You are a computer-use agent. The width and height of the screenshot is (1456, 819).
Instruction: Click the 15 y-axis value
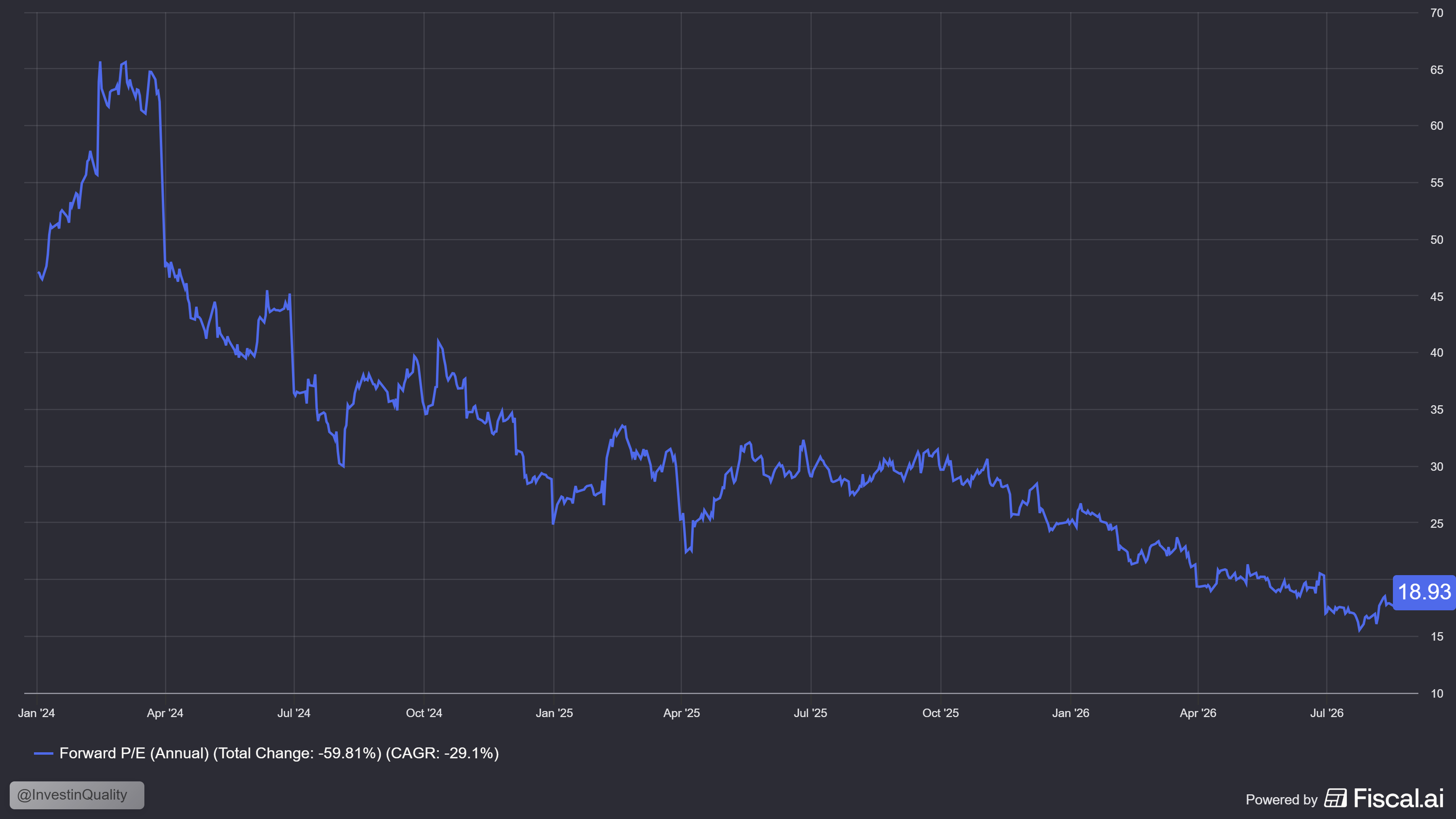[x=1437, y=637]
